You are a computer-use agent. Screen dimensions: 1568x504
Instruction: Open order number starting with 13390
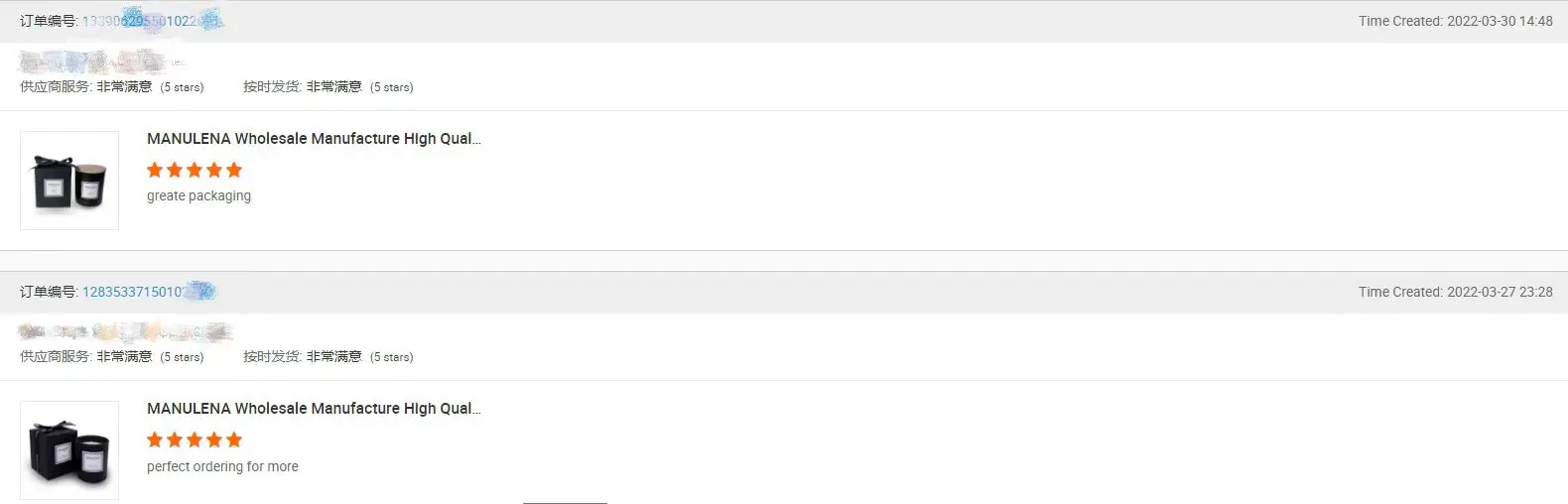tap(151, 21)
